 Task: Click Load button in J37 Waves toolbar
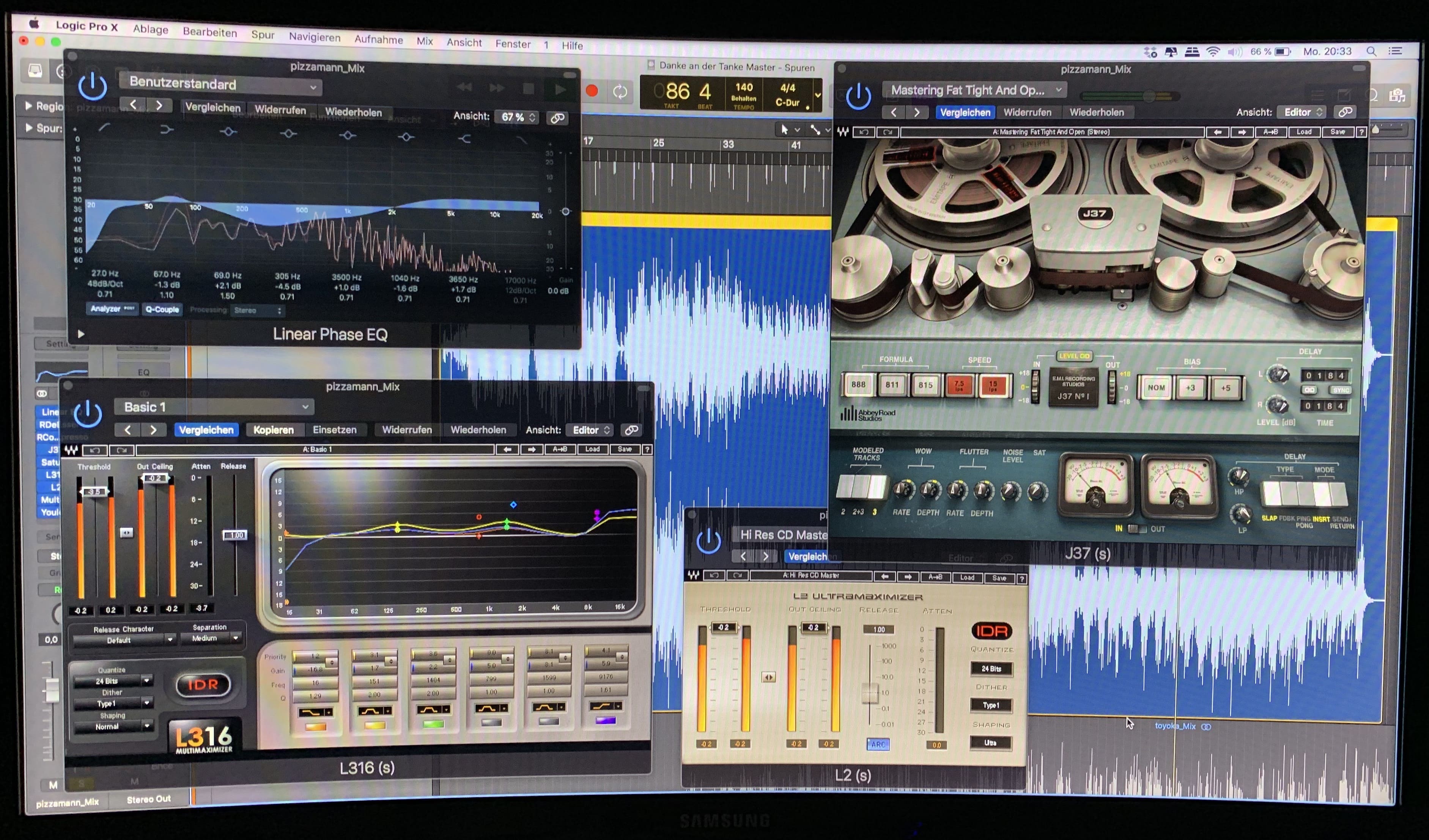pos(1304,132)
